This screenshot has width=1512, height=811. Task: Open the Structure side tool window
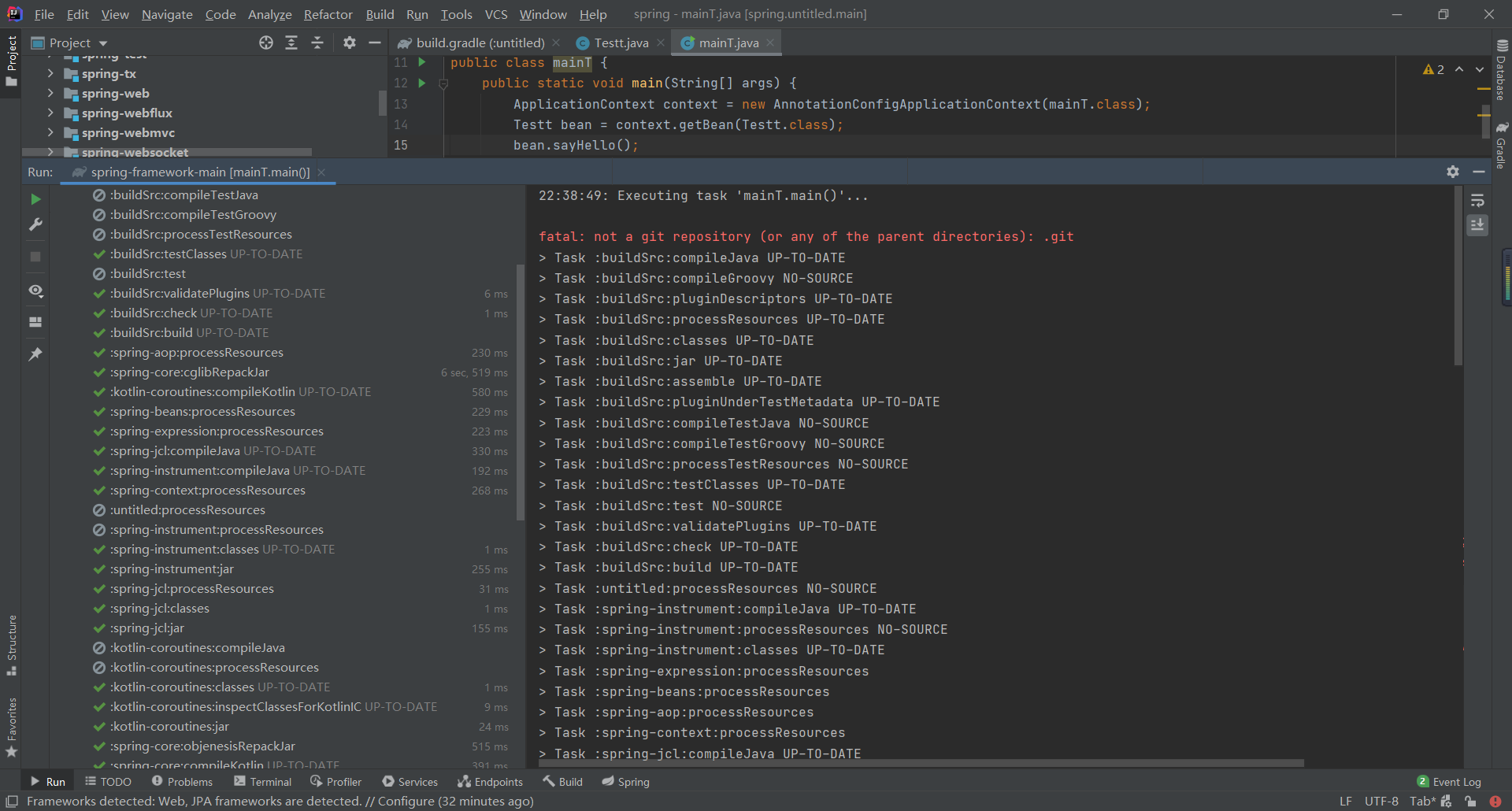[12, 644]
